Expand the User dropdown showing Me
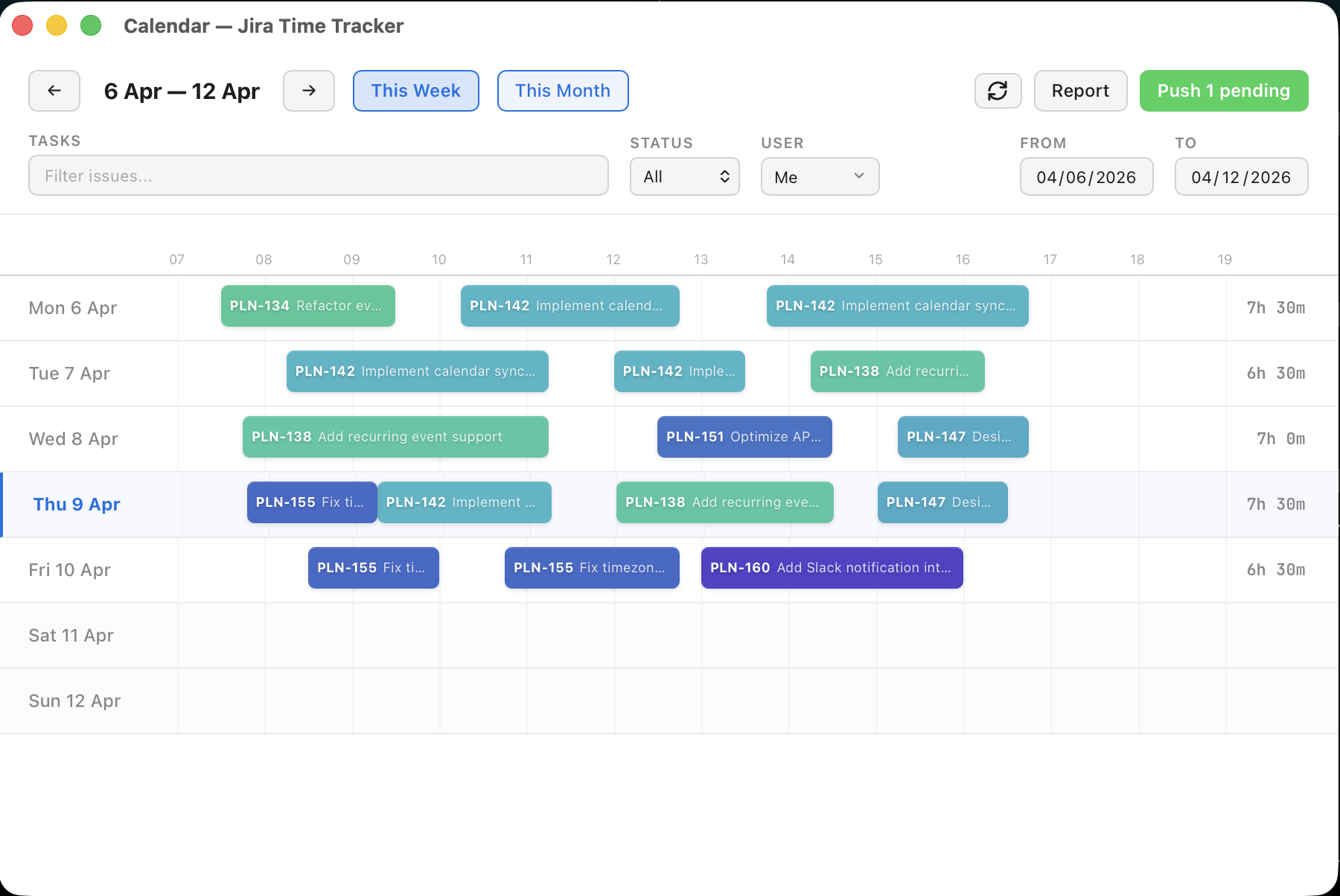The height and width of the screenshot is (896, 1340). 820,177
